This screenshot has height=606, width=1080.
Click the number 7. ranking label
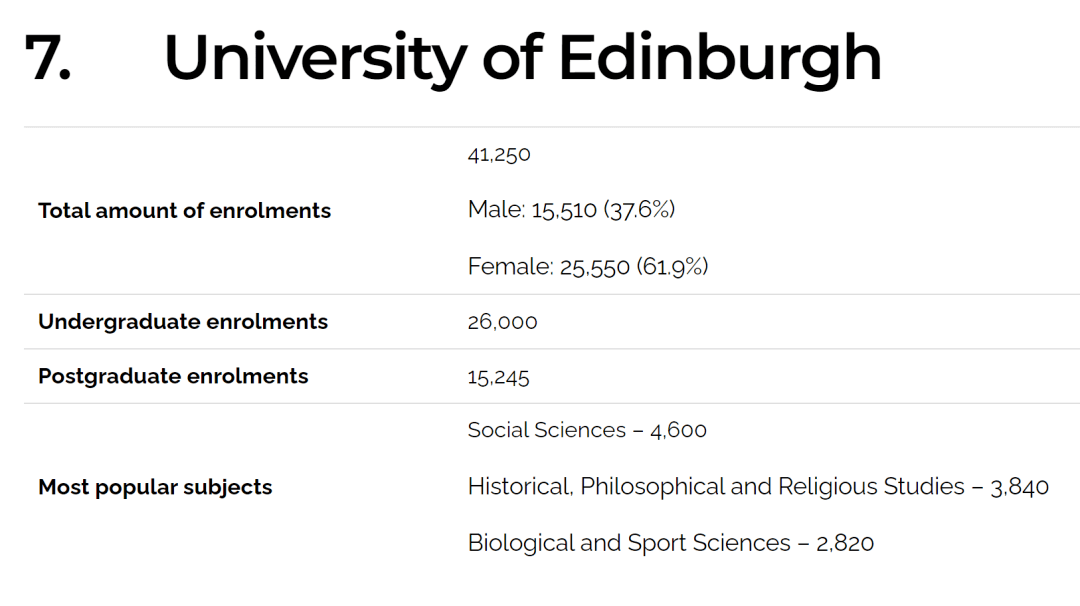(48, 58)
